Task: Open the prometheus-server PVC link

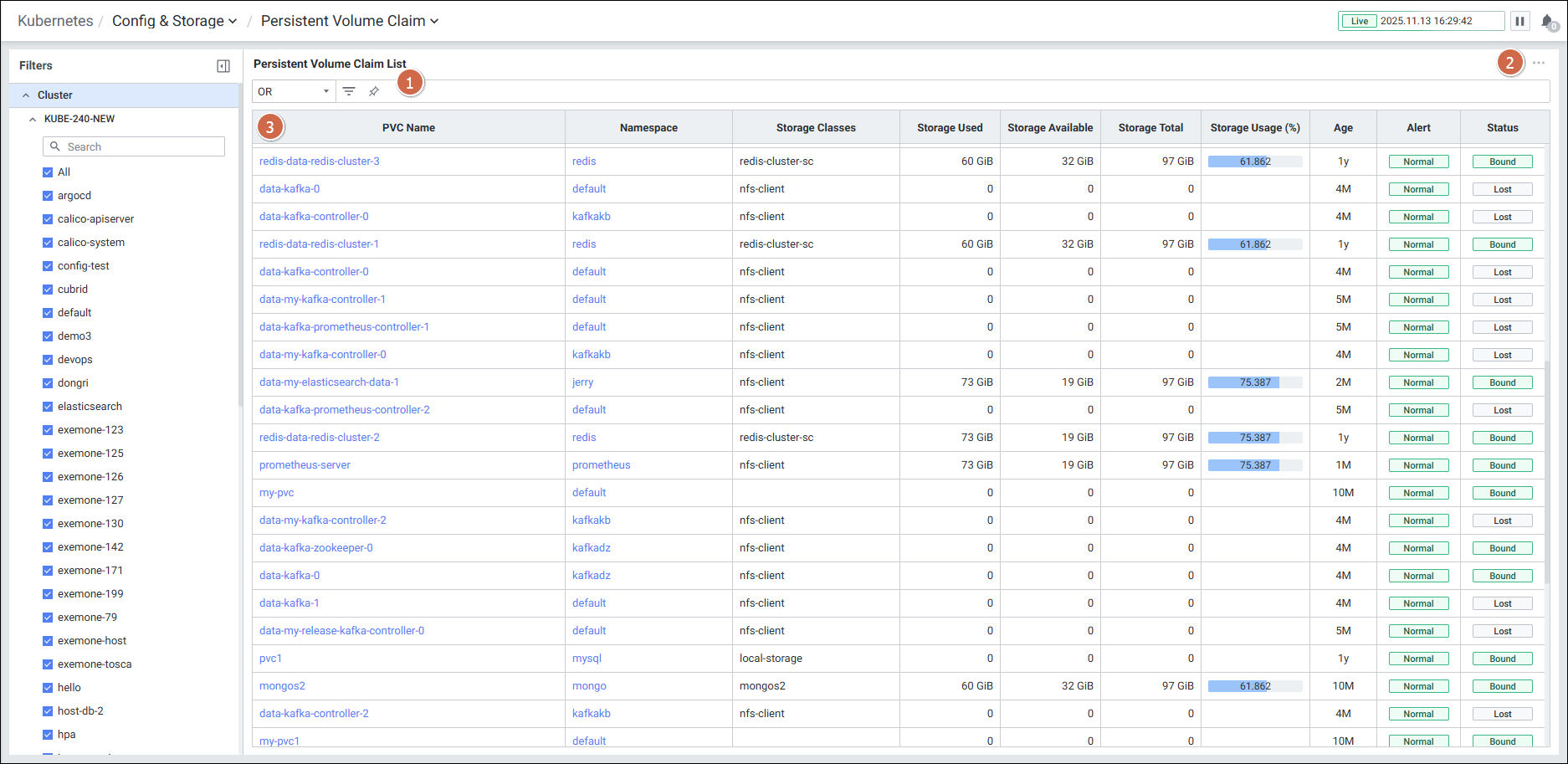Action: pyautogui.click(x=305, y=465)
